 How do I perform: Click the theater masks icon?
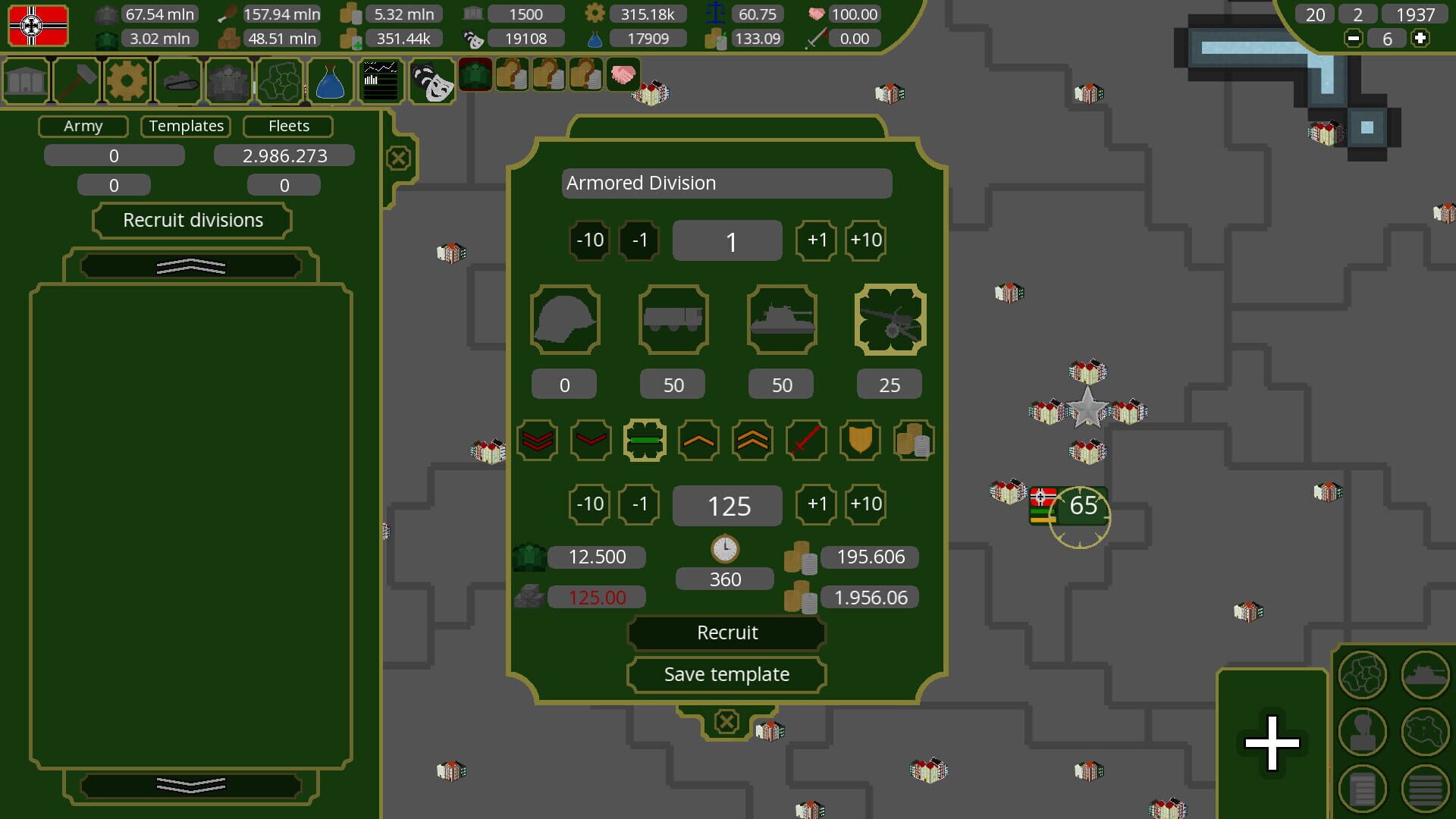click(x=431, y=80)
